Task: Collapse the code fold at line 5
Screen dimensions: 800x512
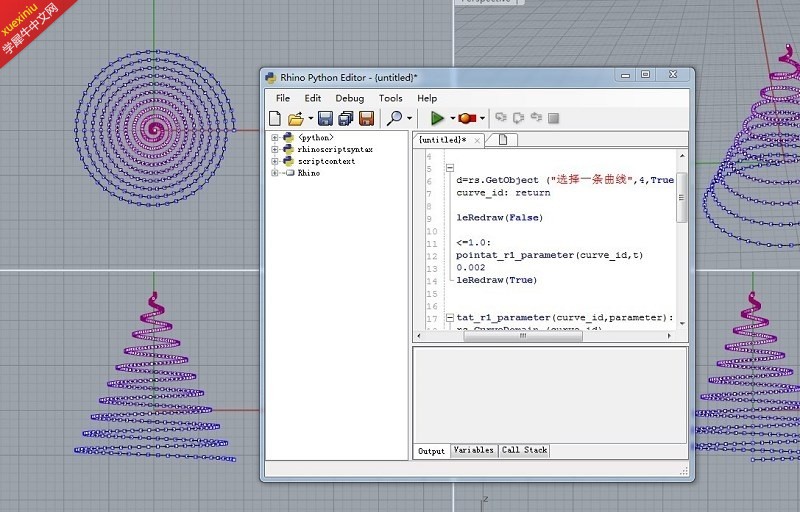Action: 450,168
